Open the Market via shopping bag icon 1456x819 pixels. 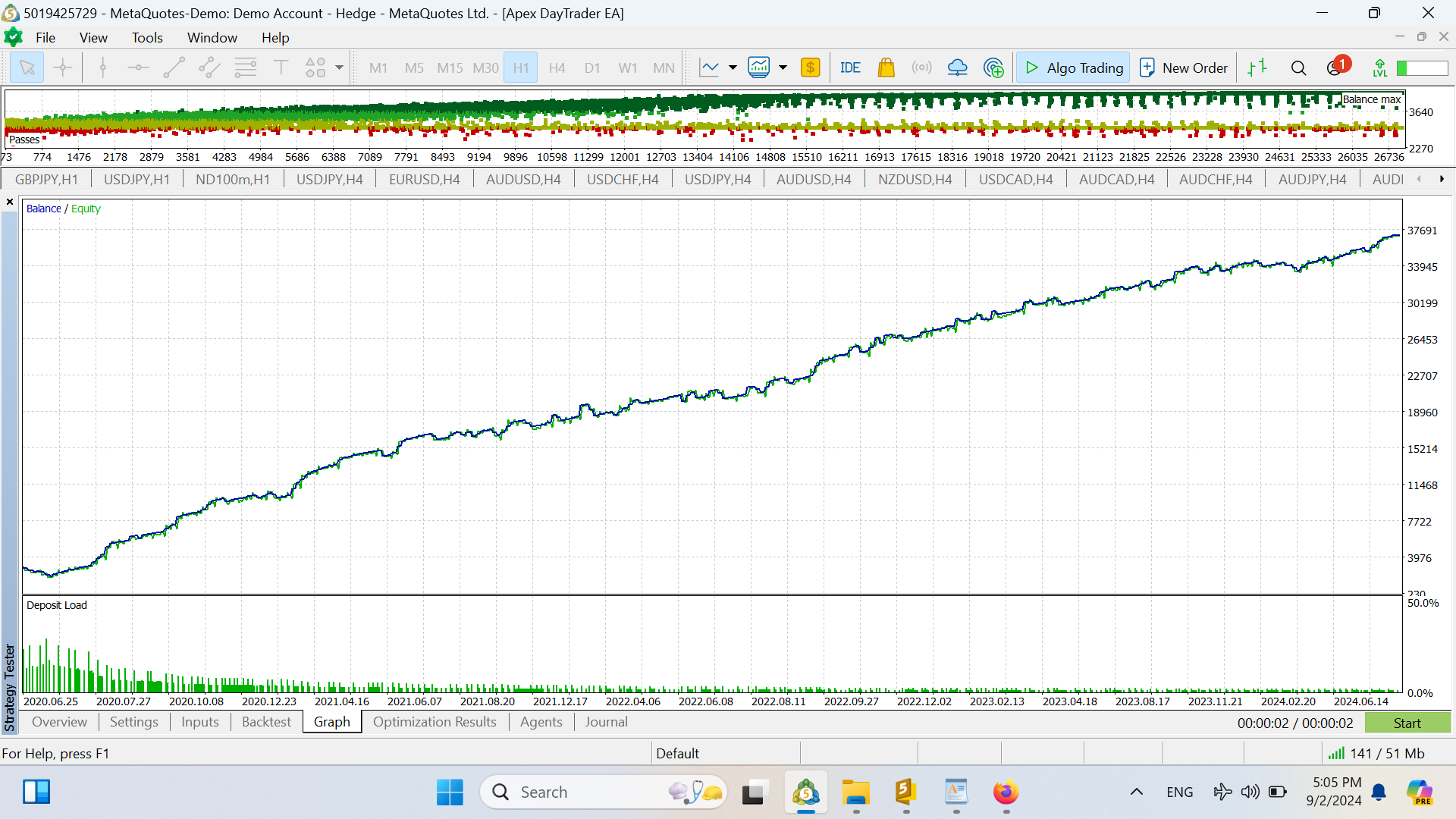(x=886, y=67)
